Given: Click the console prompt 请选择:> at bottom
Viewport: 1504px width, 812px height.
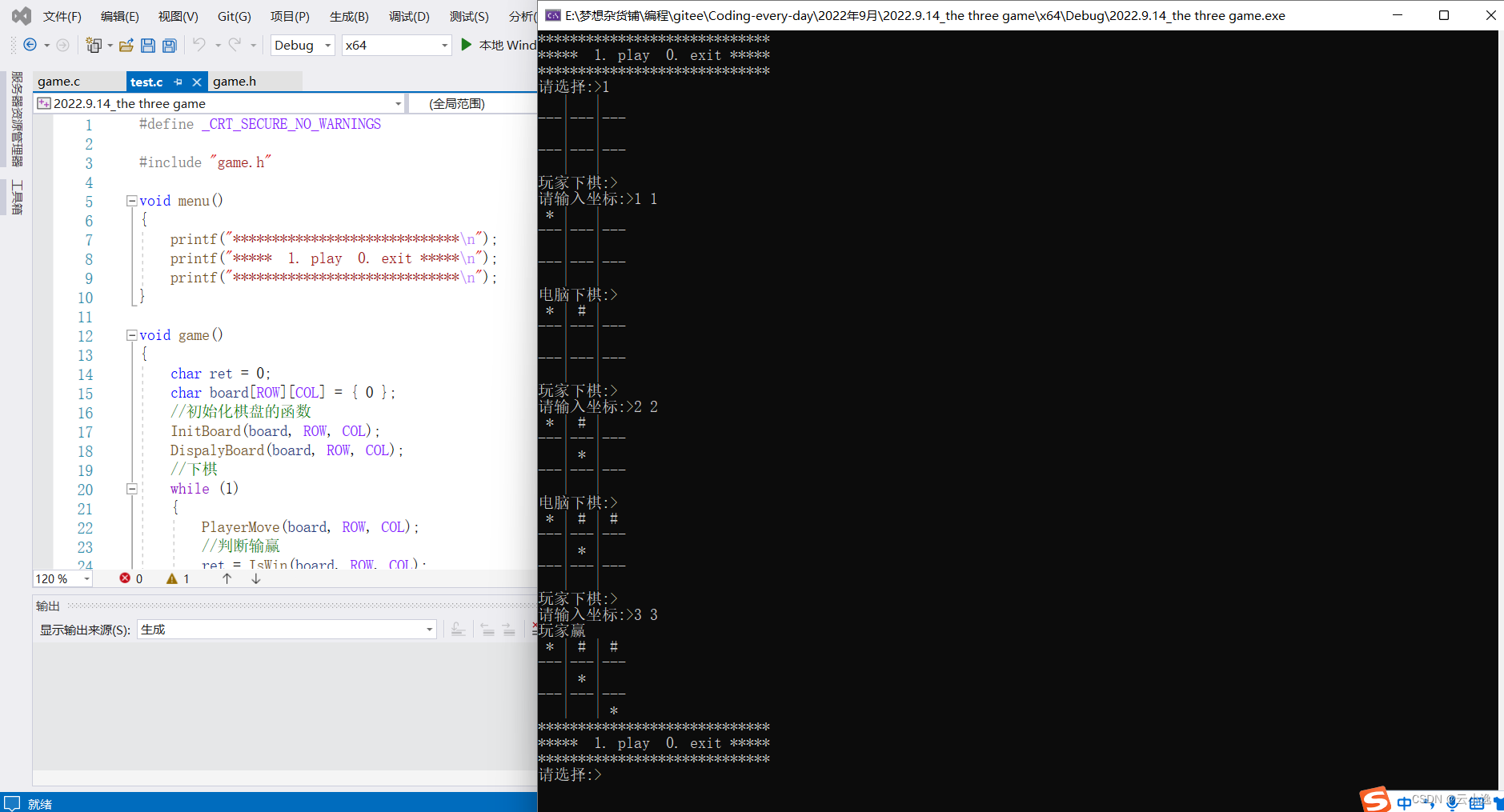Looking at the screenshot, I should tap(570, 774).
